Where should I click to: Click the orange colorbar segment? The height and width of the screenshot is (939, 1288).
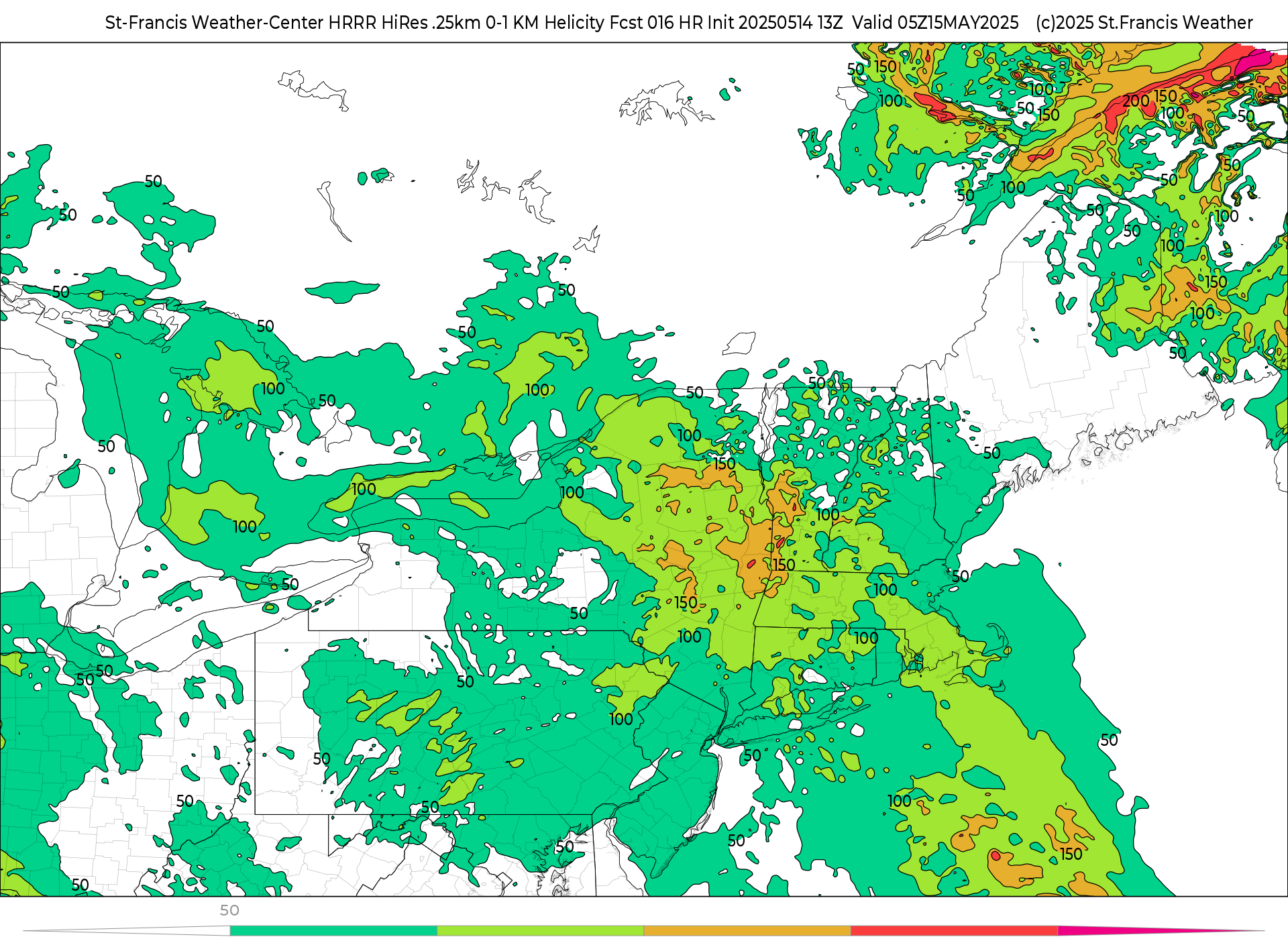click(747, 931)
